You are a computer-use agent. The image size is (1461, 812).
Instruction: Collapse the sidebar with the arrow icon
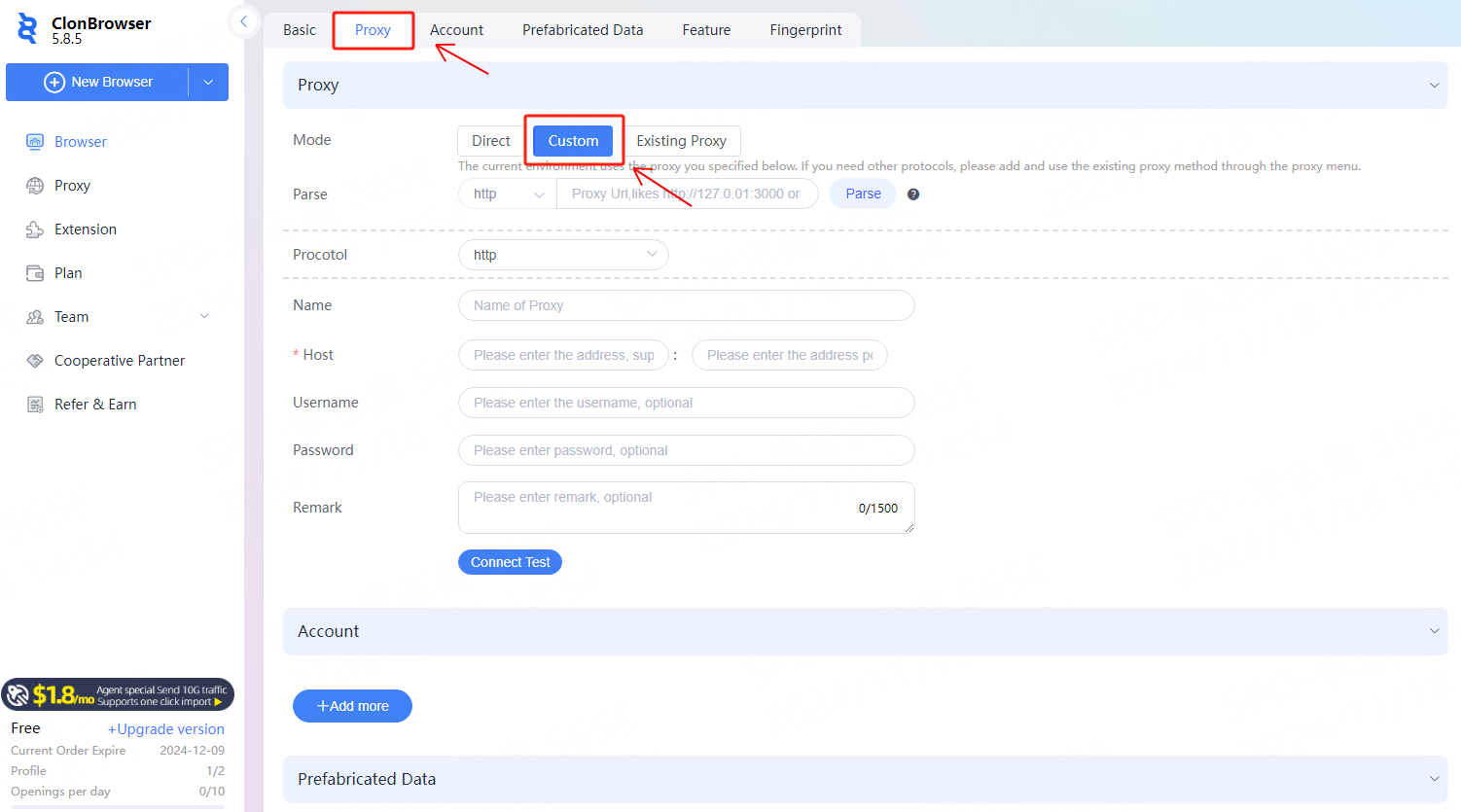[x=243, y=21]
